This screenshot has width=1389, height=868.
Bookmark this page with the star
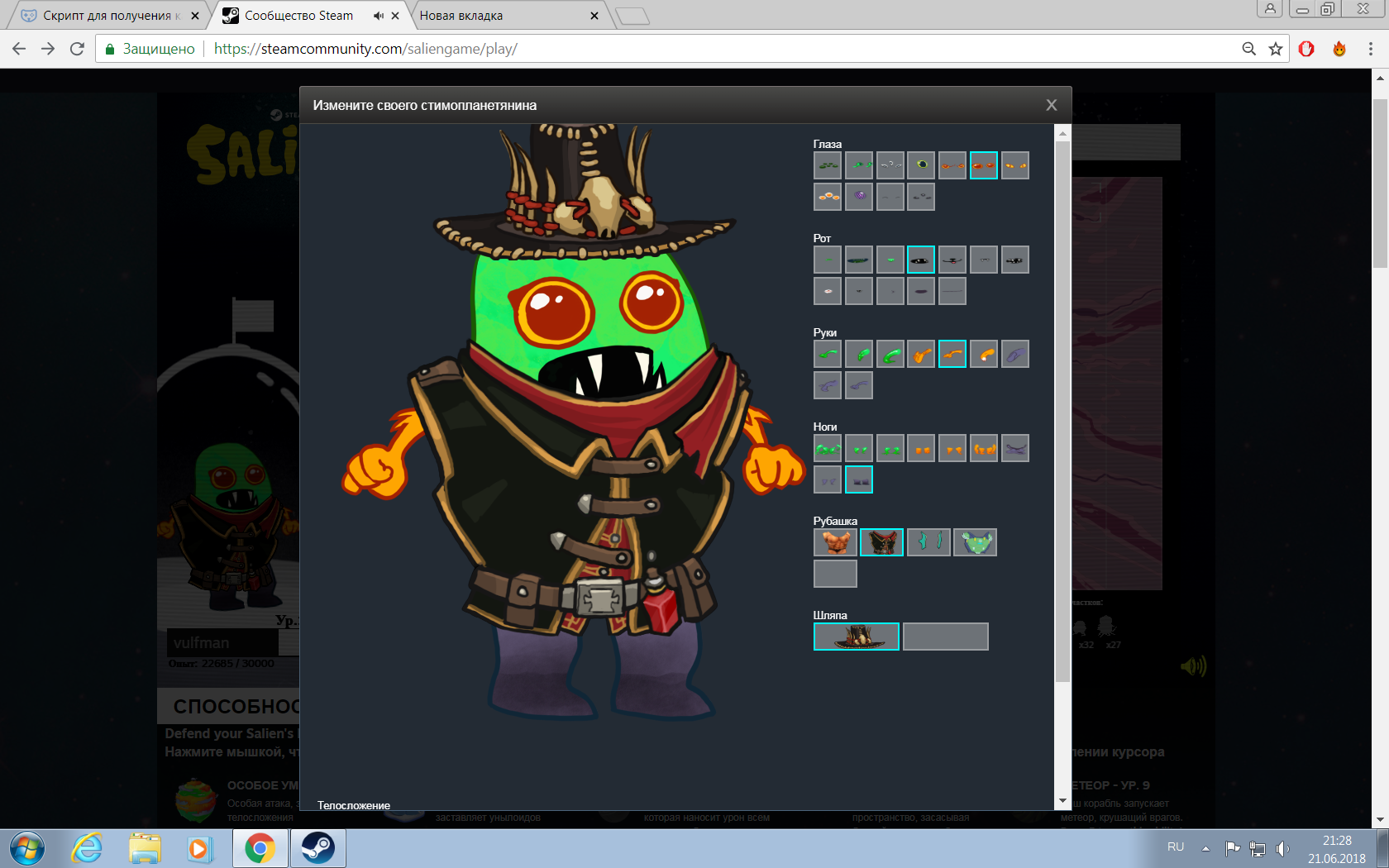[1276, 49]
